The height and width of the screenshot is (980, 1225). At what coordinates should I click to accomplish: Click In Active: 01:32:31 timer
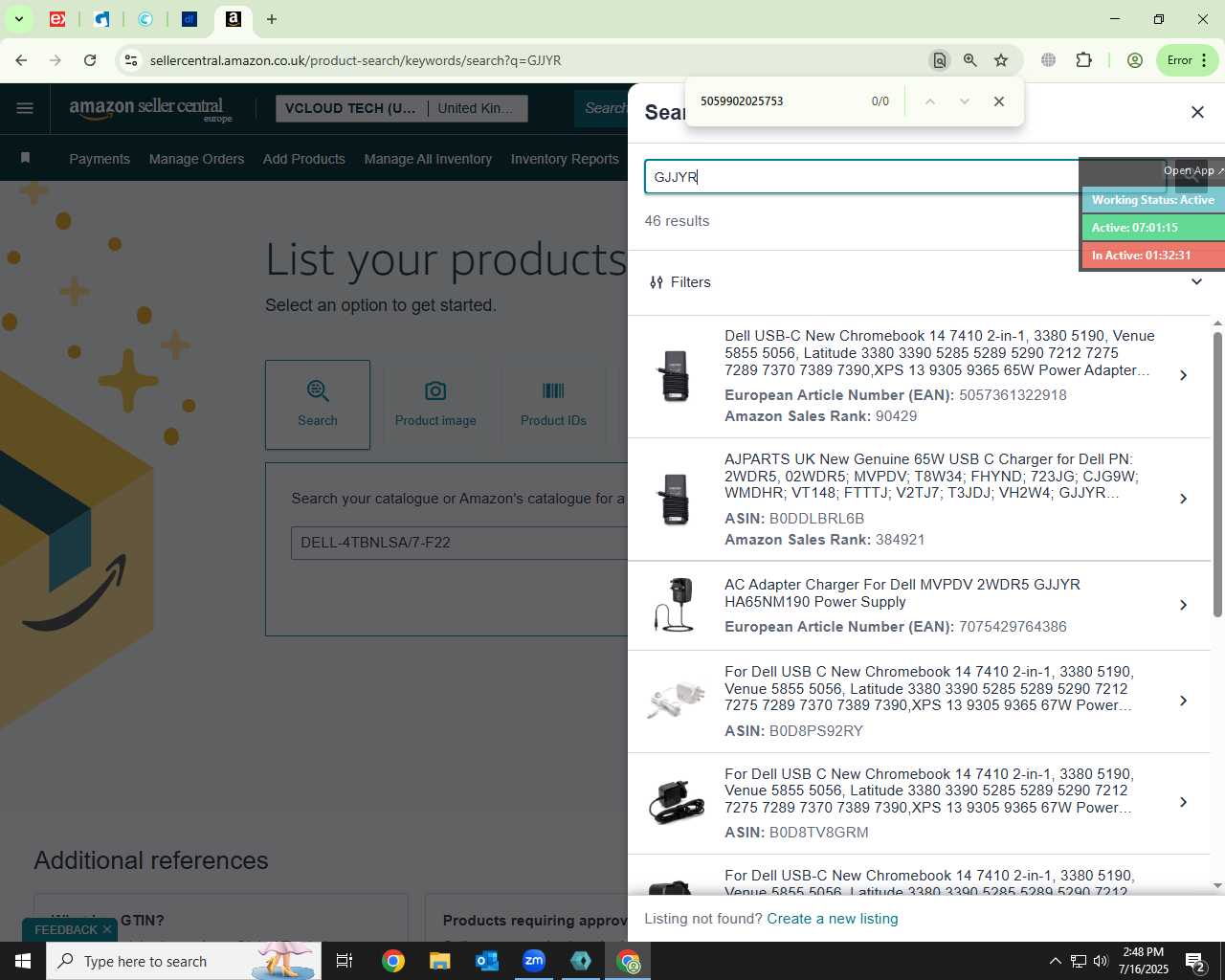click(1153, 256)
